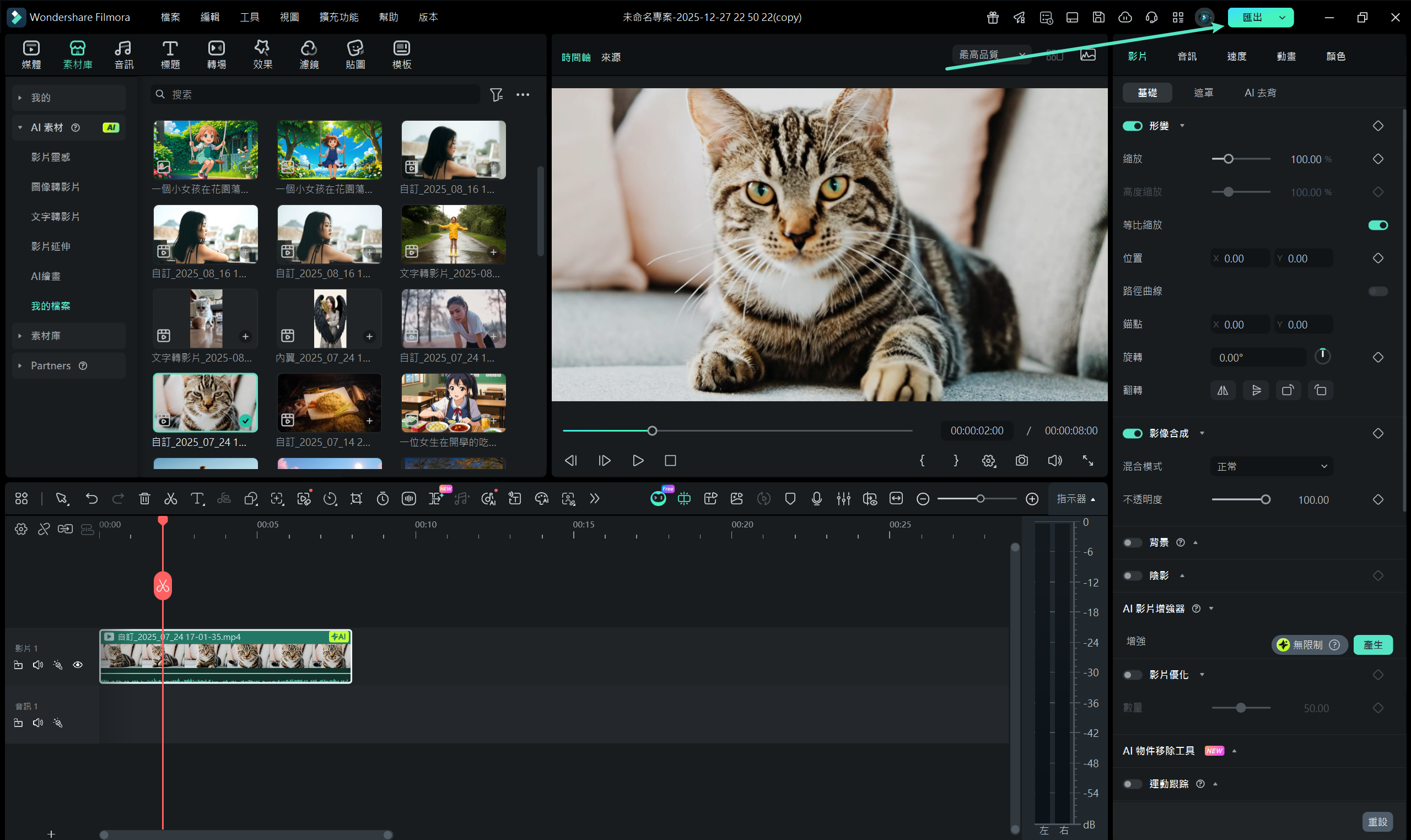1411x840 pixels.
Task: Select the crop tool in timeline toolbar
Action: click(x=356, y=499)
